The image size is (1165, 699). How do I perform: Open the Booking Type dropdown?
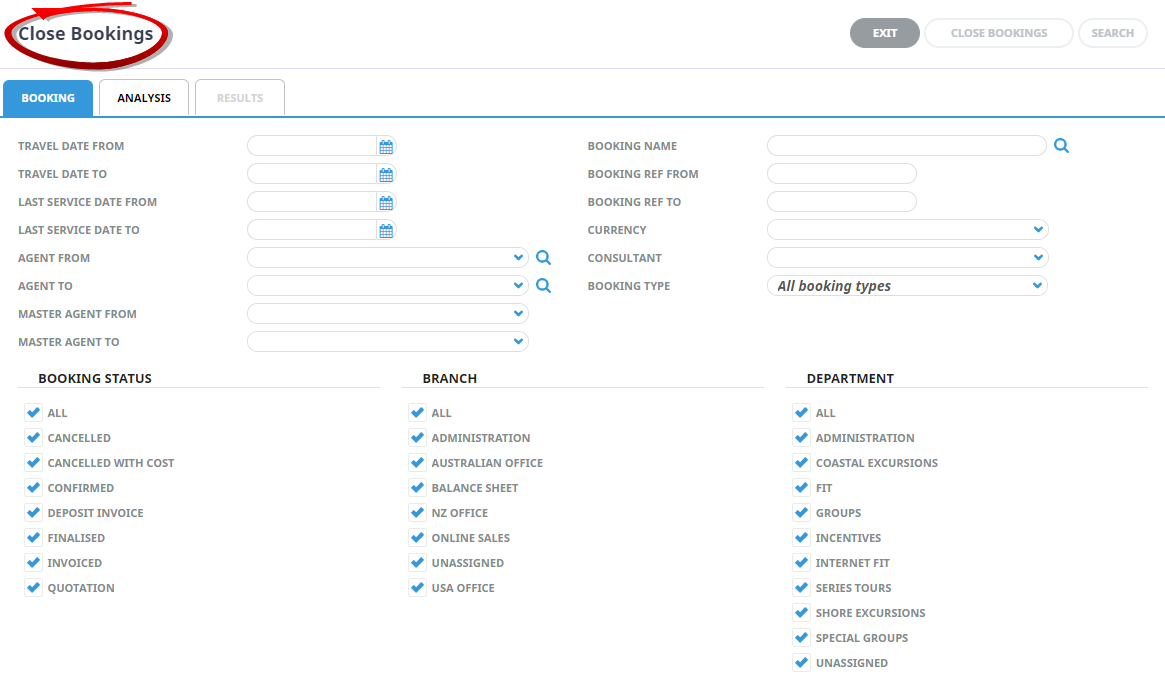point(1037,286)
